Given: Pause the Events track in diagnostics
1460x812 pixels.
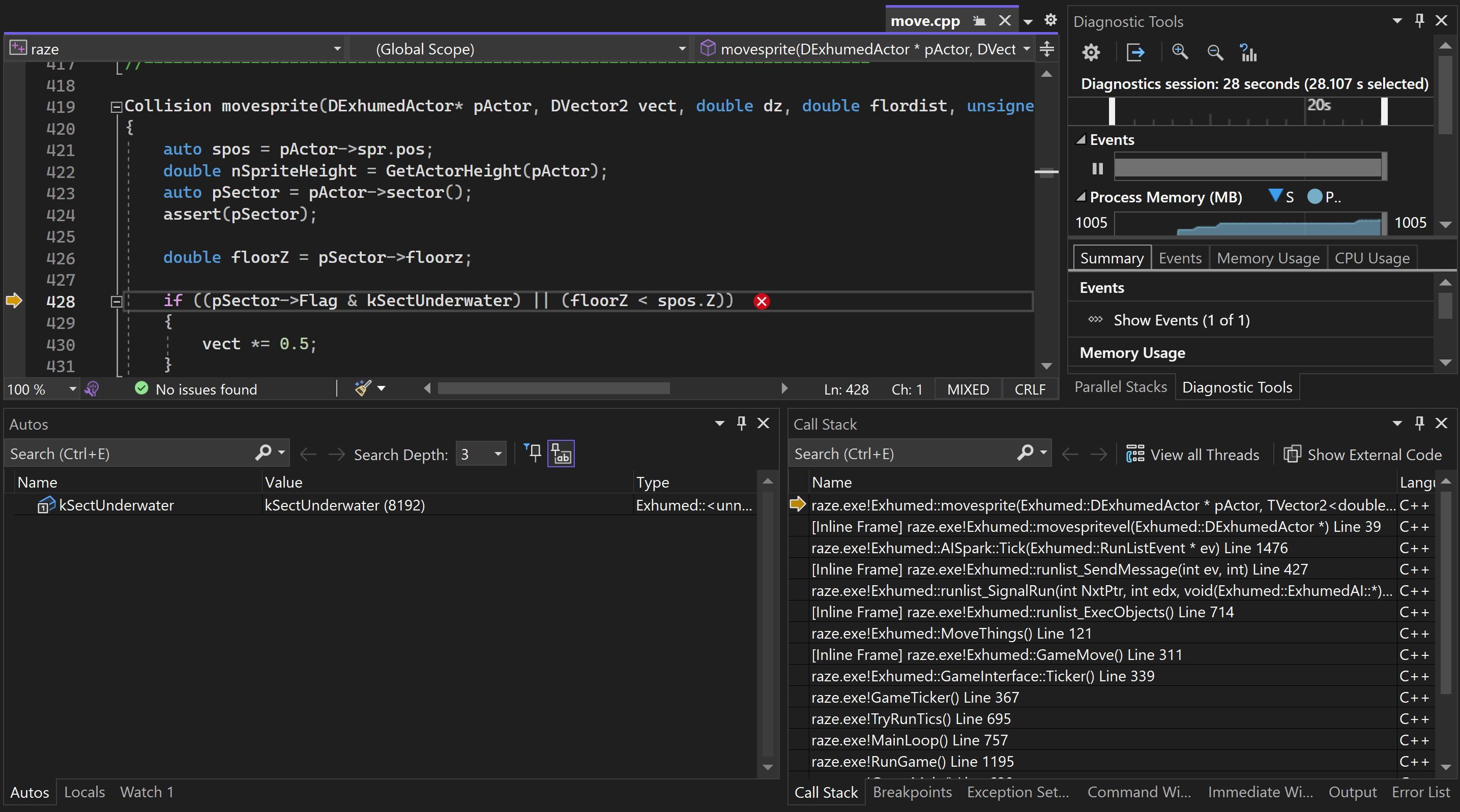Looking at the screenshot, I should click(x=1098, y=168).
